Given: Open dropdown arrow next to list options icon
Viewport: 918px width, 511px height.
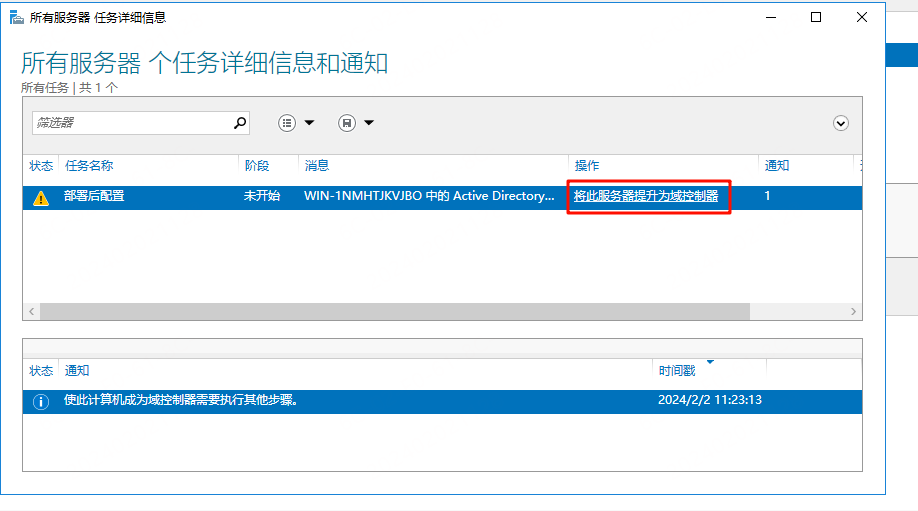Looking at the screenshot, I should coord(309,123).
